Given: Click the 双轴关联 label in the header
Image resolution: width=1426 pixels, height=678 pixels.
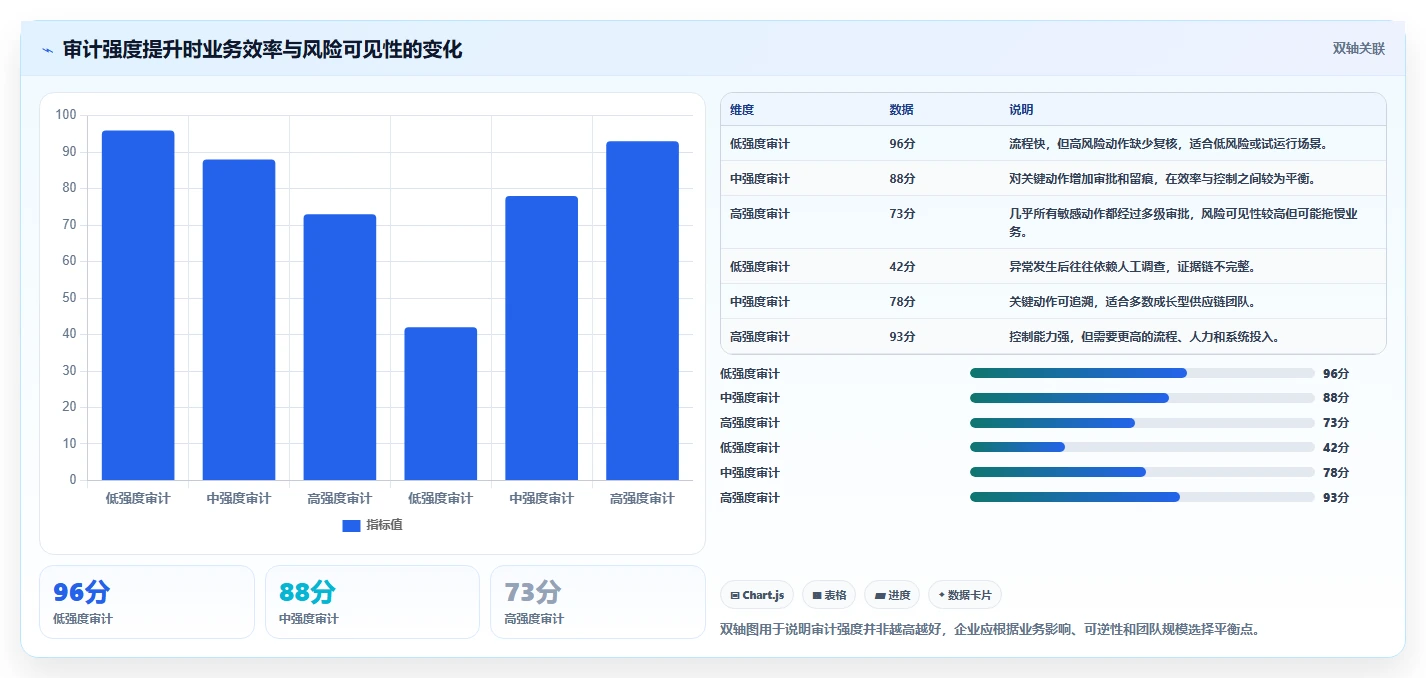Looking at the screenshot, I should tap(1358, 49).
